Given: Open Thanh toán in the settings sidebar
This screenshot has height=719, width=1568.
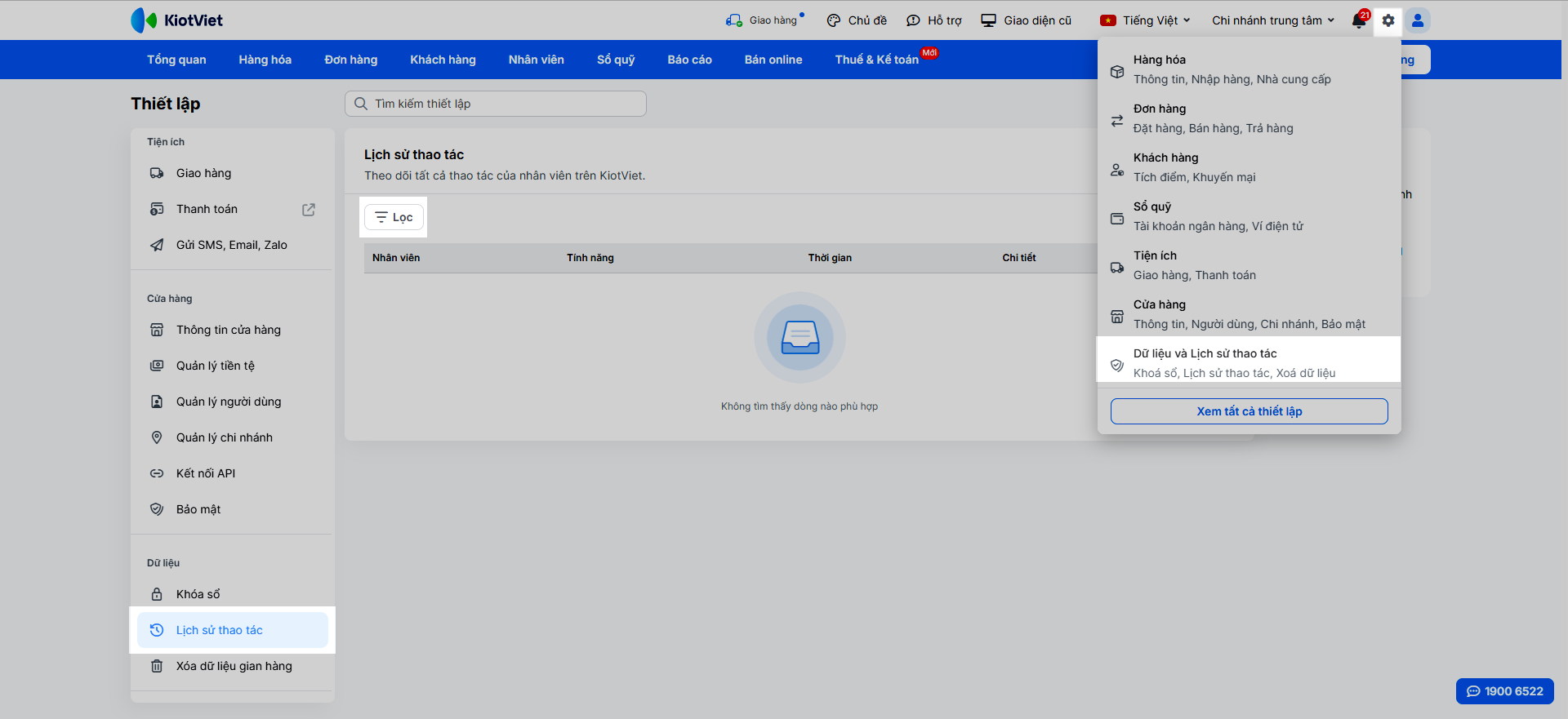Looking at the screenshot, I should (233, 209).
